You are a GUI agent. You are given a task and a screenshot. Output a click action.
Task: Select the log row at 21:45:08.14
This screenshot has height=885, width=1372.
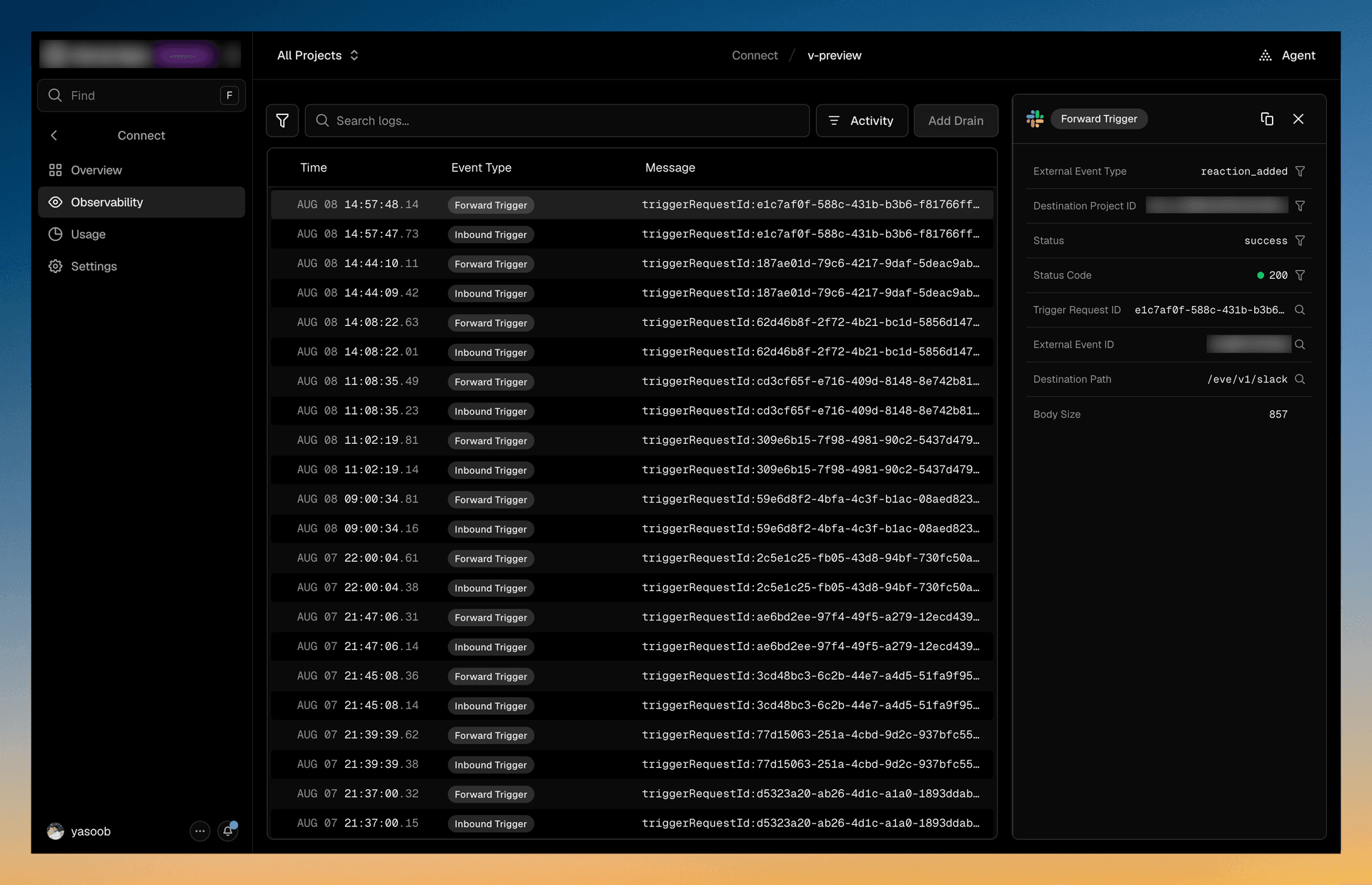click(x=632, y=706)
